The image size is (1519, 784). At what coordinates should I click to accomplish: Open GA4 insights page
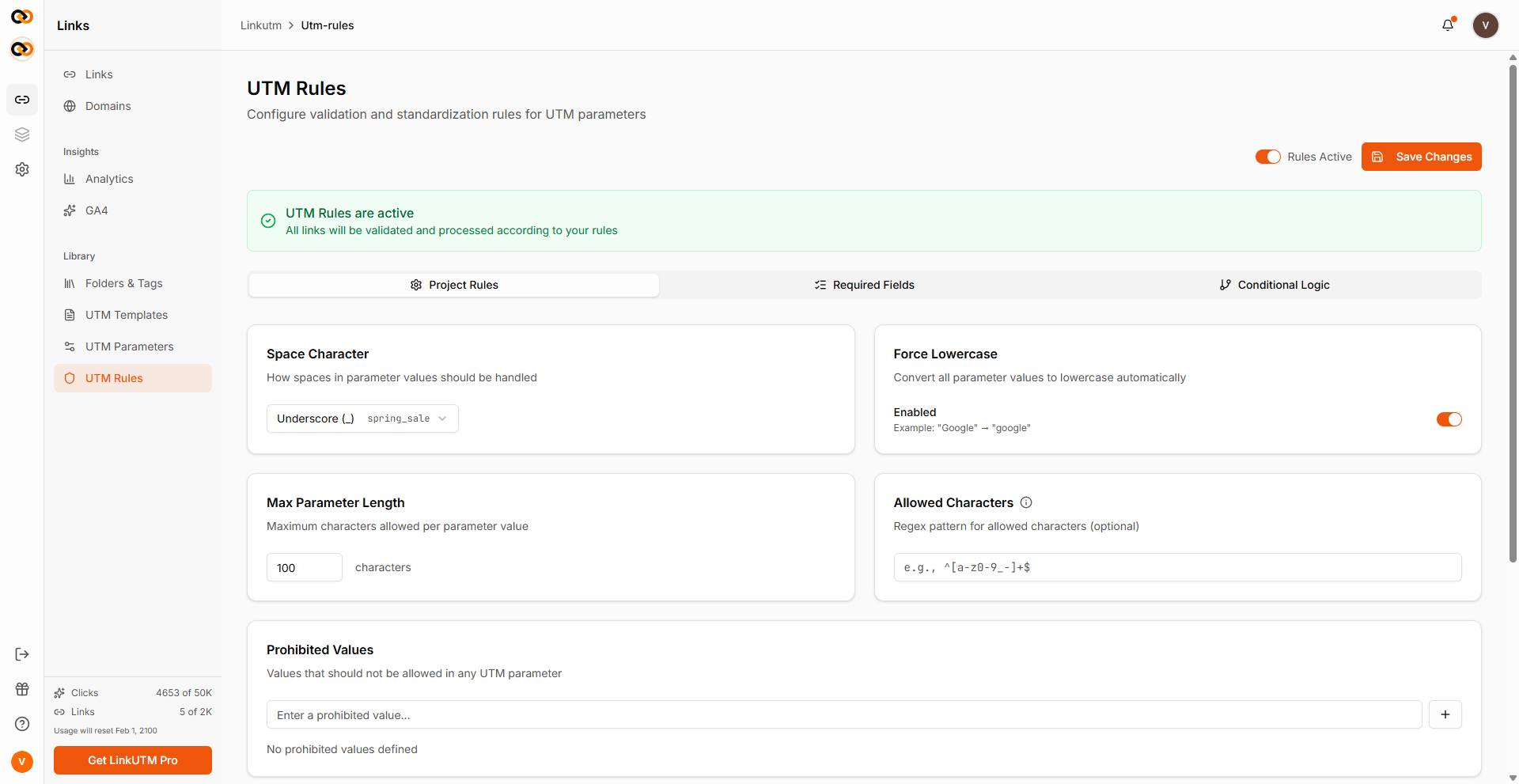[x=133, y=210]
